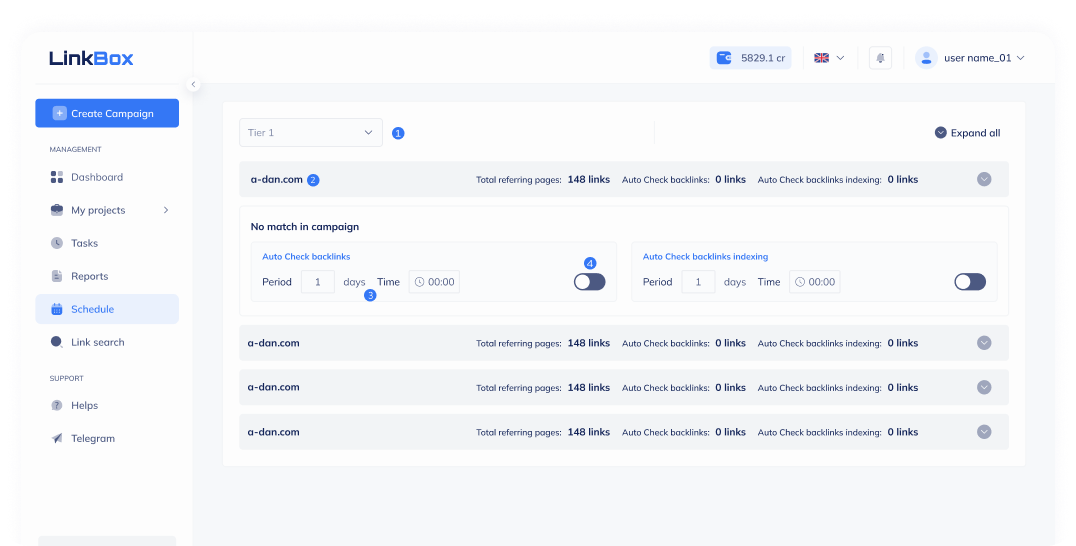Click the notifications bell icon
Screen dimensions: 1076x546
(880, 58)
